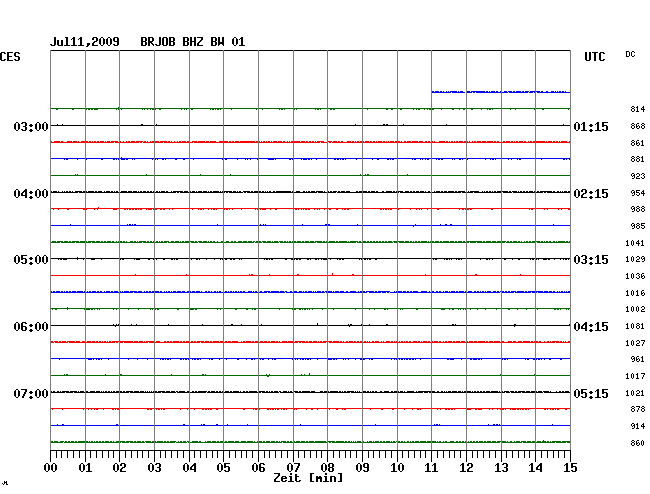Viewport: 650px width, 494px height.
Task: Select the station label BRJOB BHZ BW 01
Action: pos(192,42)
